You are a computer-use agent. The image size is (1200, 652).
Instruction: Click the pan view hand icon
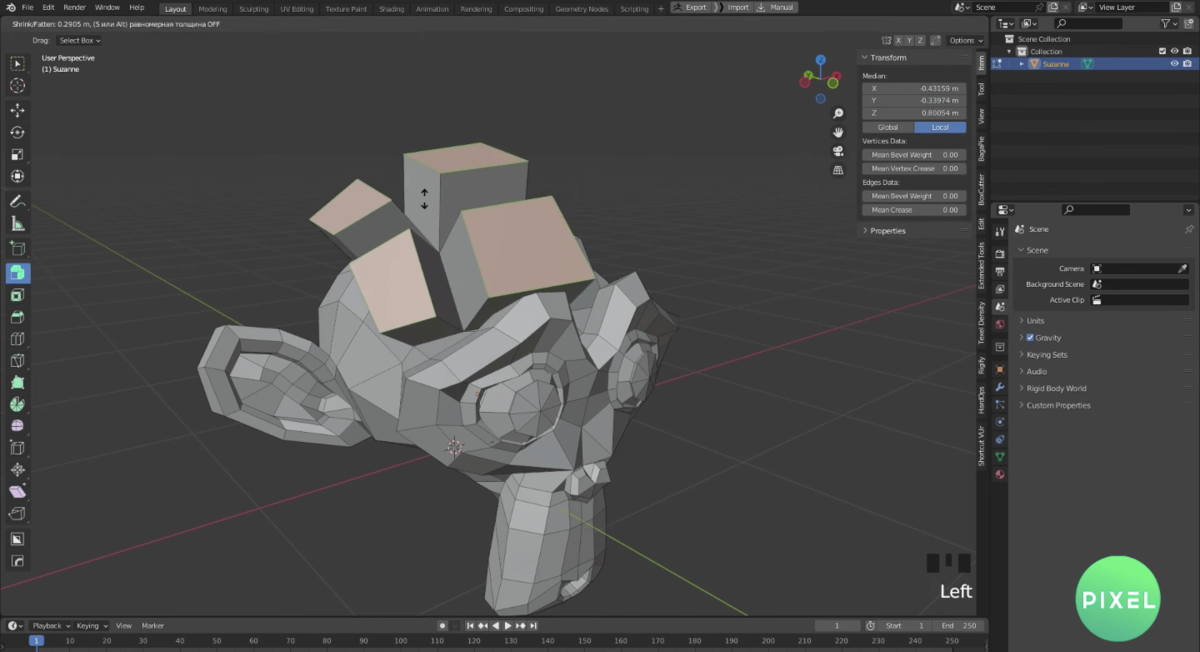click(x=838, y=132)
